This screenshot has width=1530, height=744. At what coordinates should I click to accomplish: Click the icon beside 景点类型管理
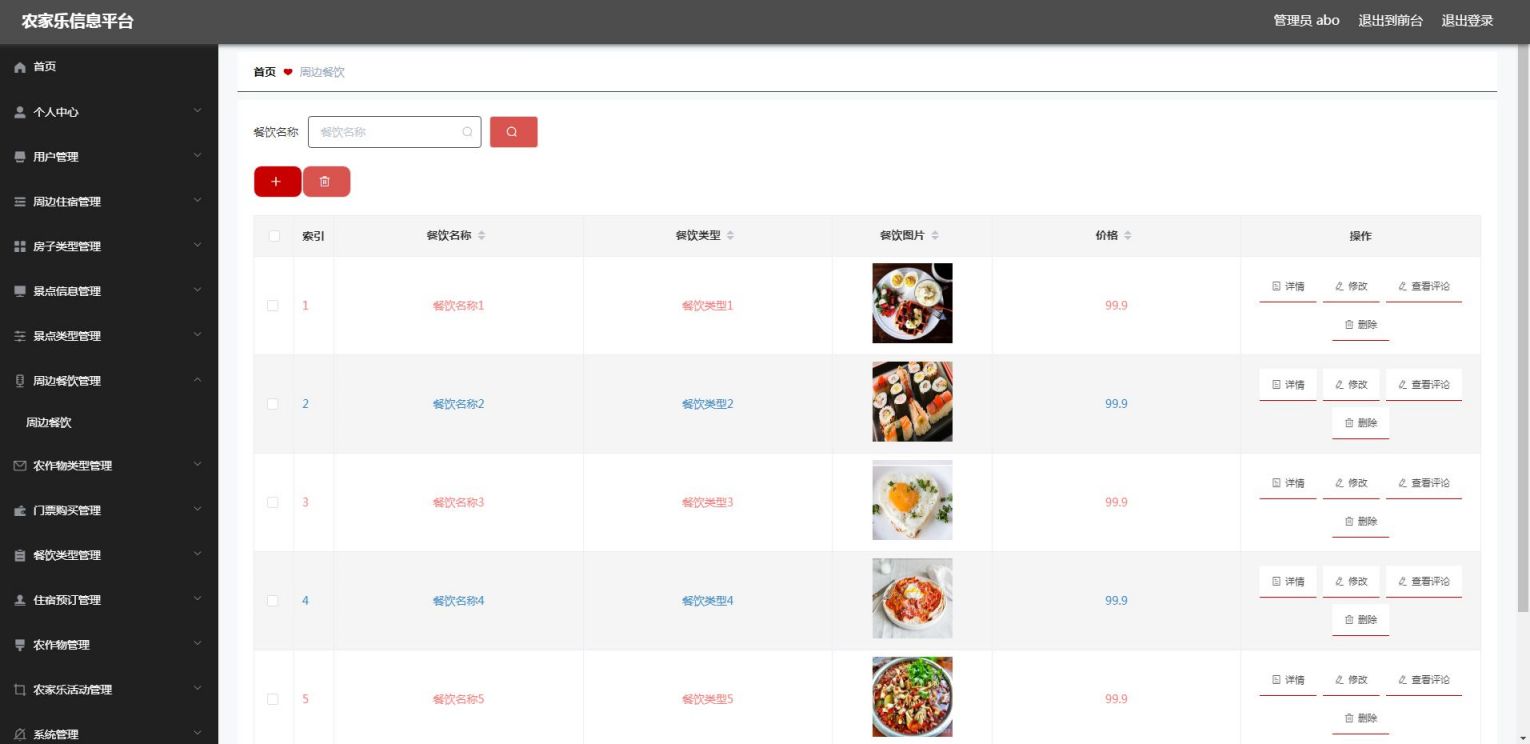pos(20,336)
